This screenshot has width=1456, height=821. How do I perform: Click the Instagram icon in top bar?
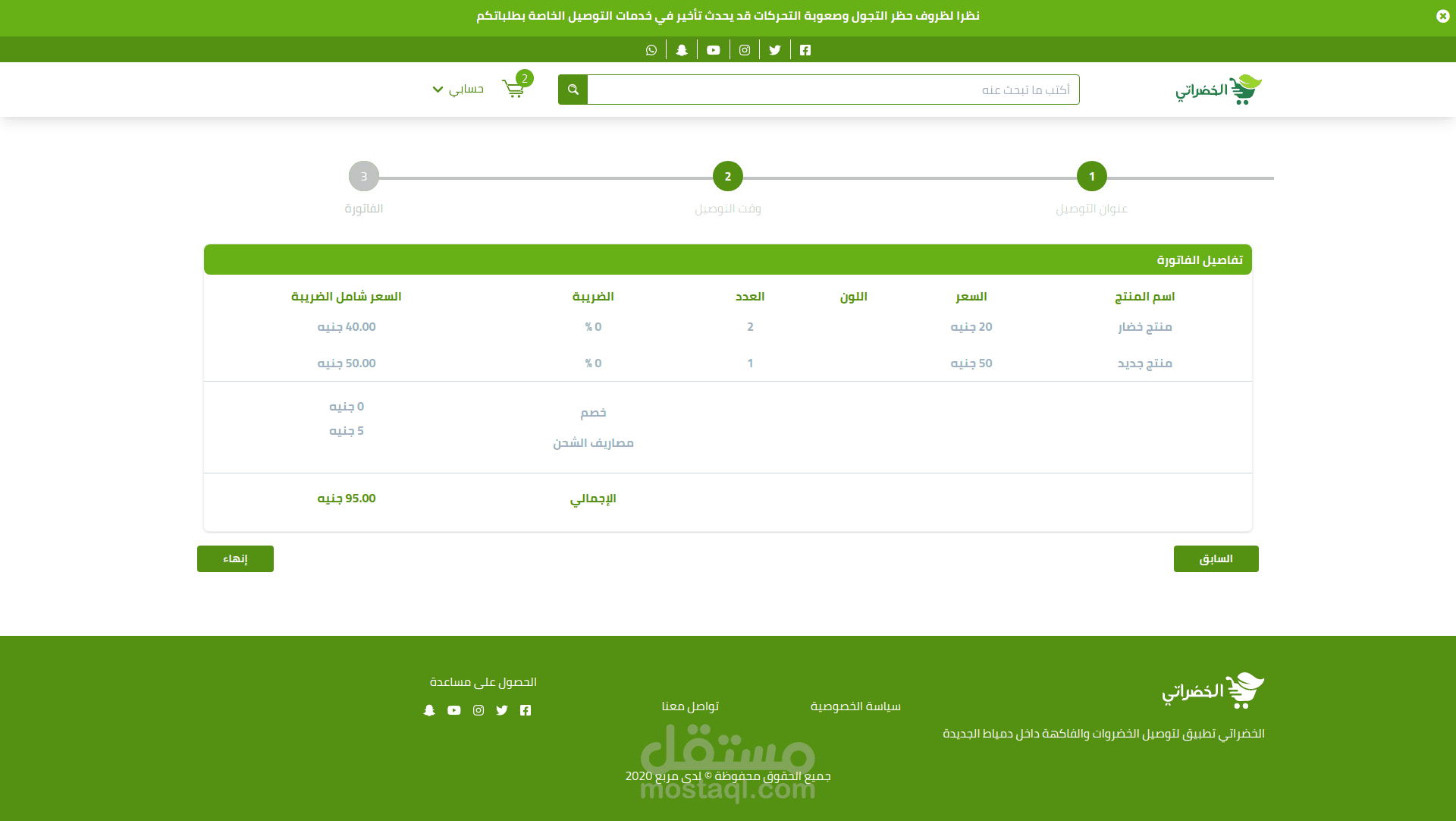coord(745,50)
